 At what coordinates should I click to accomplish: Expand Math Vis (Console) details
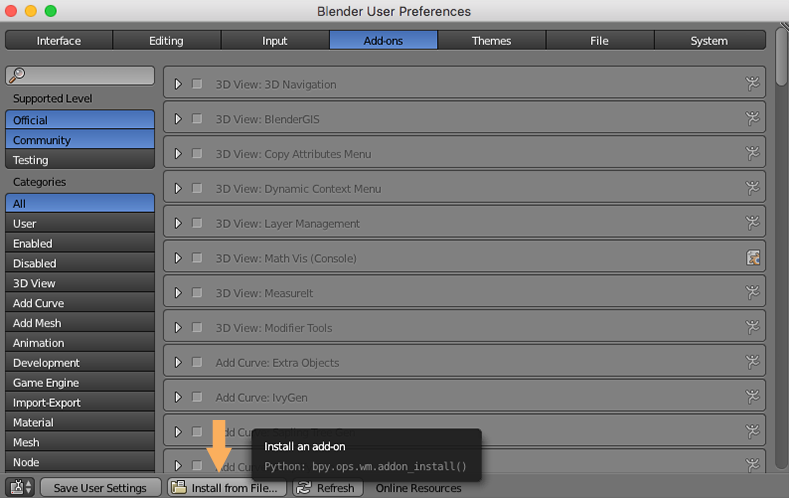click(178, 258)
